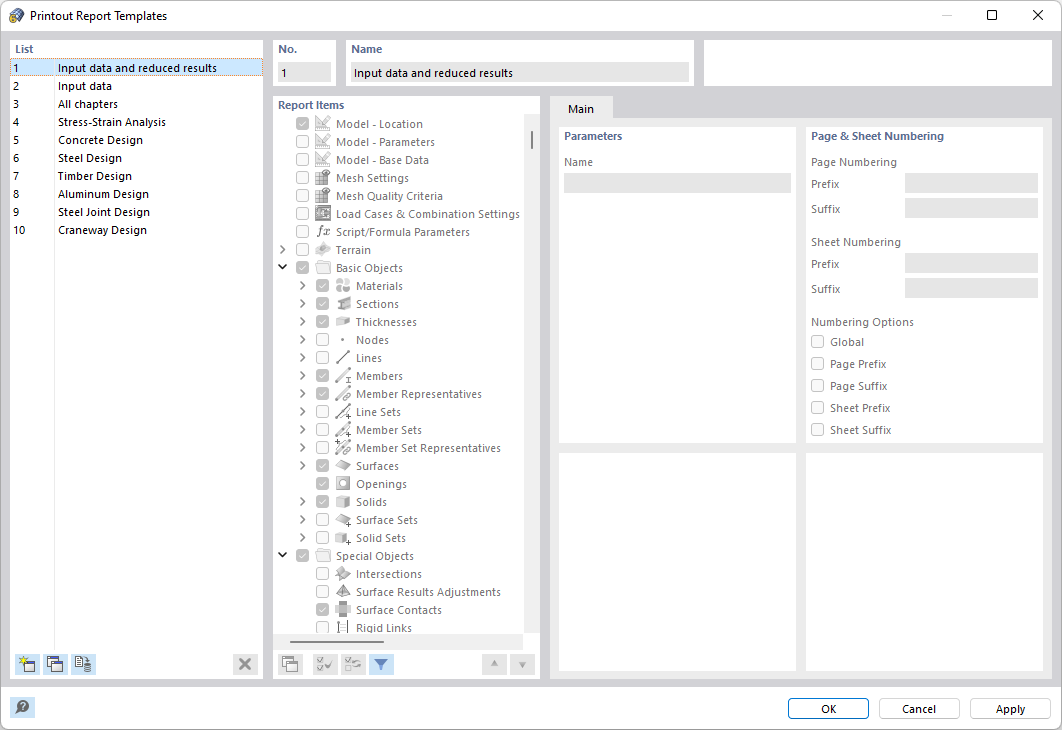1062x730 pixels.
Task: Click the copy report items icon
Action: (x=289, y=664)
